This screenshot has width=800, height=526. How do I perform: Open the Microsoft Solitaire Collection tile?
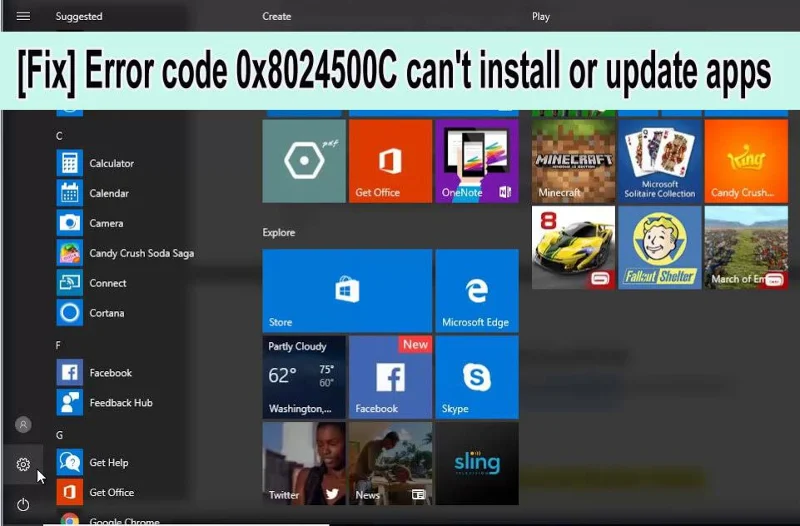pyautogui.click(x=660, y=161)
